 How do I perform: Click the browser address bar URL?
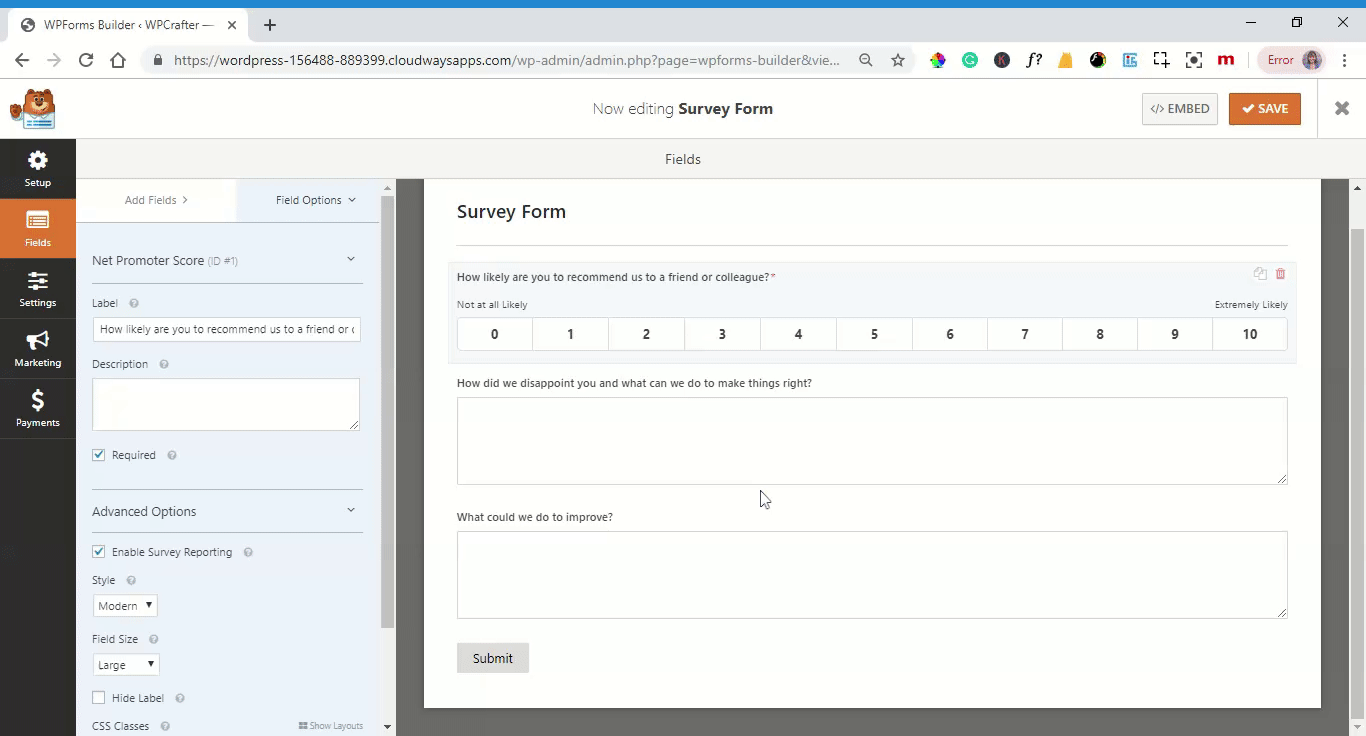click(507, 60)
